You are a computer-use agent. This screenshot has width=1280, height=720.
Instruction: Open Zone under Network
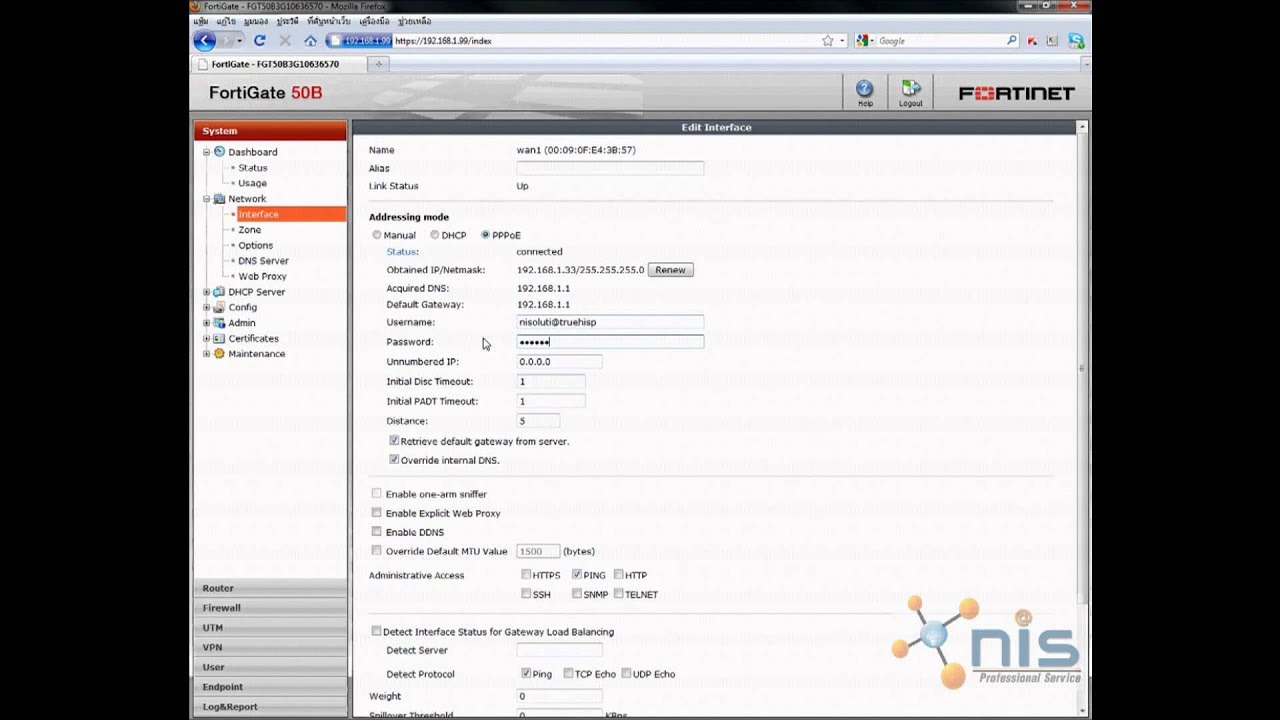[x=249, y=230]
